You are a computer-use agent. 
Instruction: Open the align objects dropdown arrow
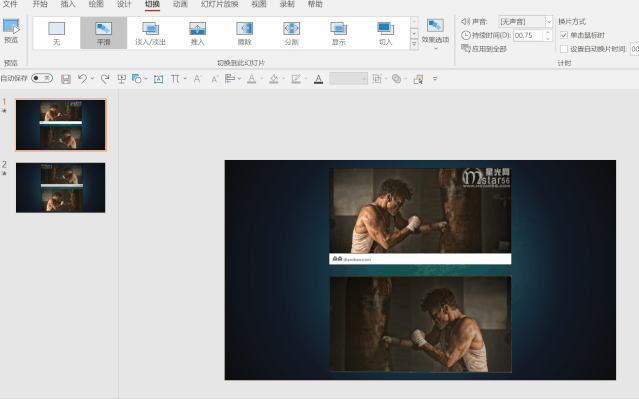[x=239, y=79]
